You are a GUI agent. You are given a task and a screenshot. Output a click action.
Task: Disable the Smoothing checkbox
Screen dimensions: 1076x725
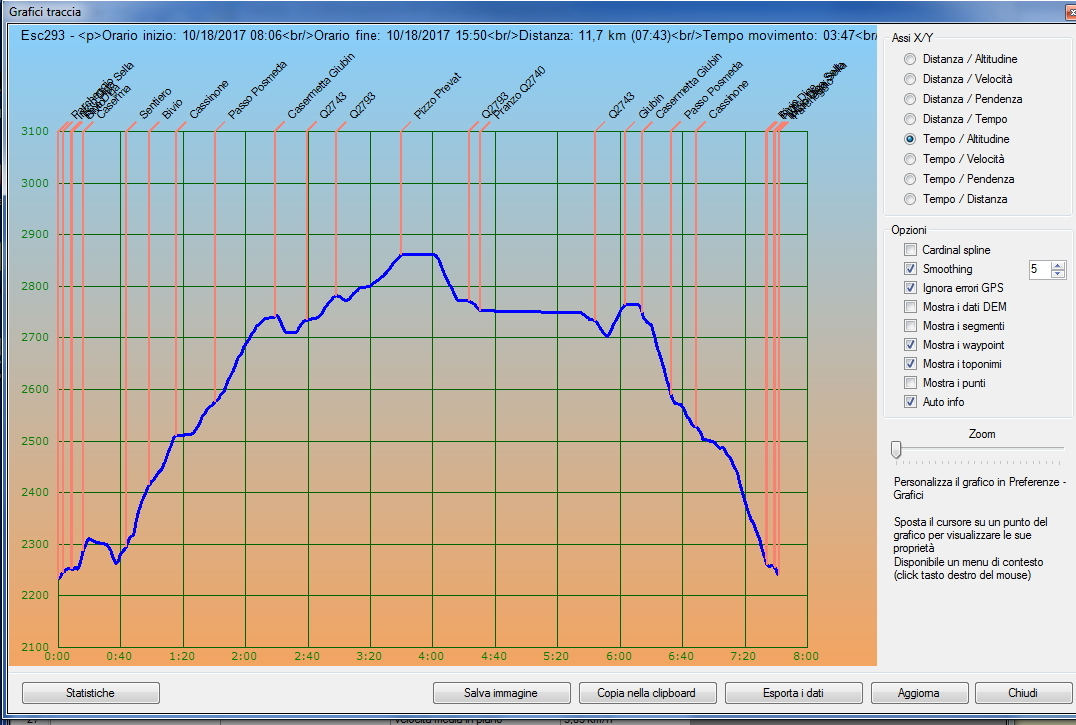click(x=910, y=269)
